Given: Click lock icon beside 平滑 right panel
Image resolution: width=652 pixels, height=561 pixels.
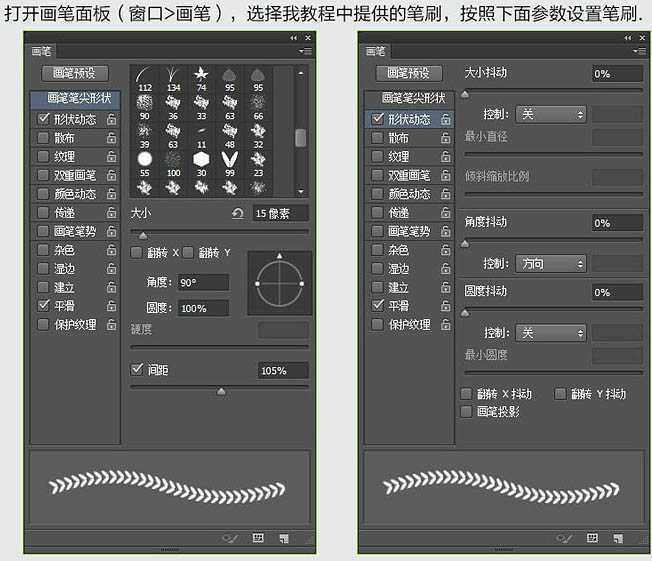Looking at the screenshot, I should [x=445, y=305].
